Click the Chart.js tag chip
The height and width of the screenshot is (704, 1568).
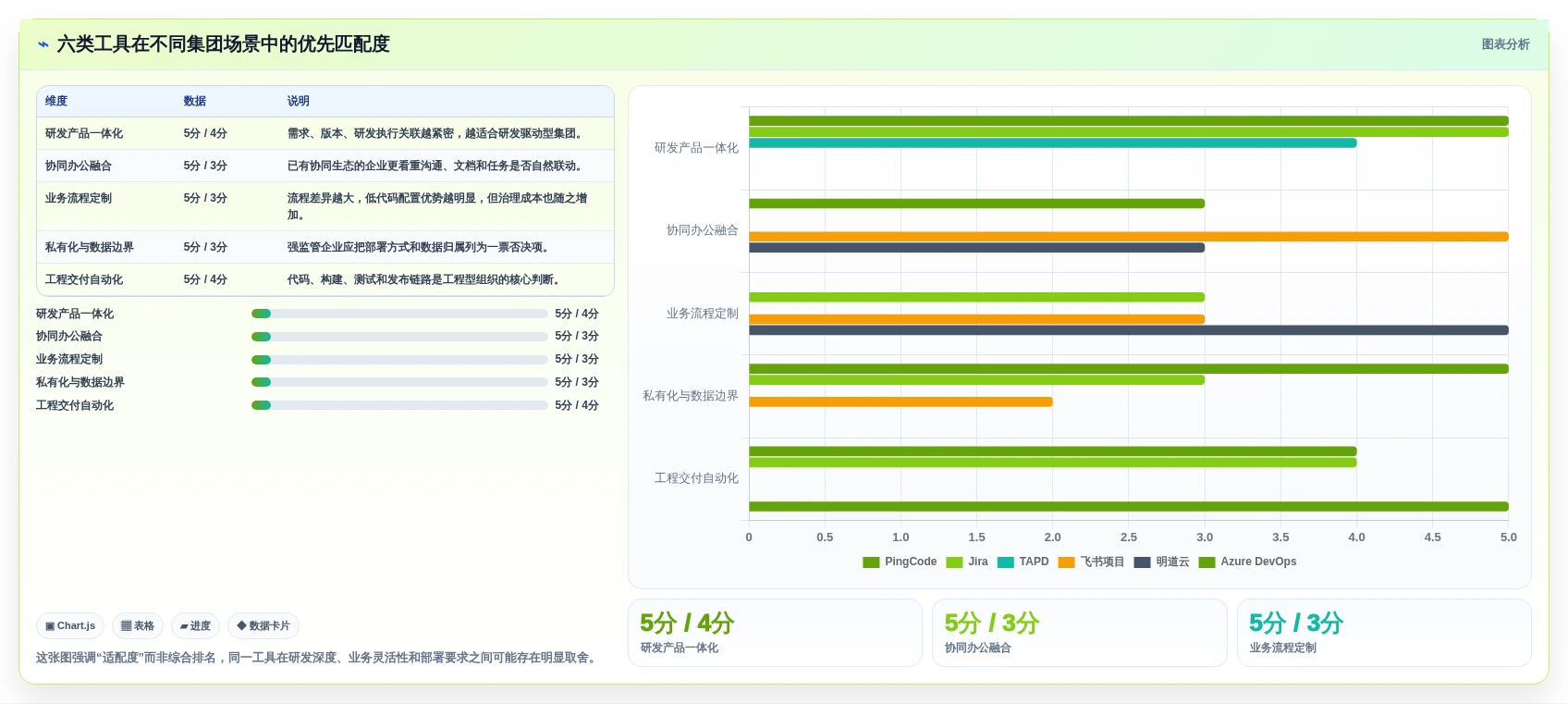pyautogui.click(x=70, y=626)
